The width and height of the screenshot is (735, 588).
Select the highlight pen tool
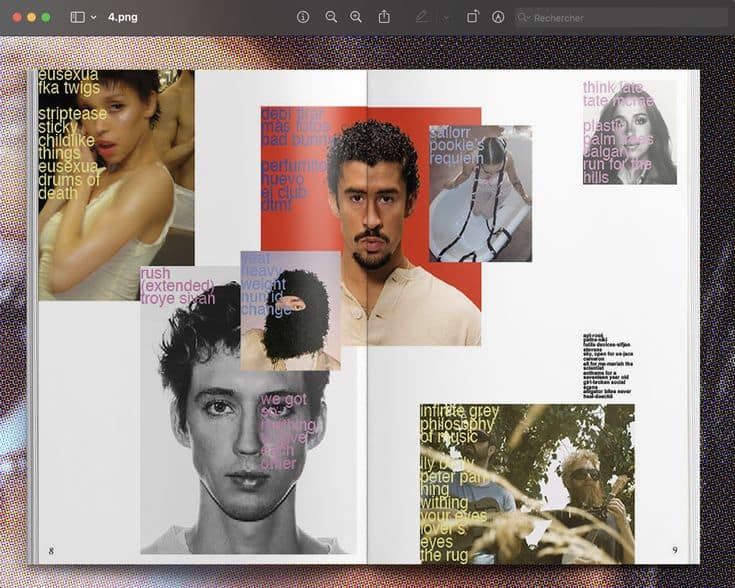421,17
